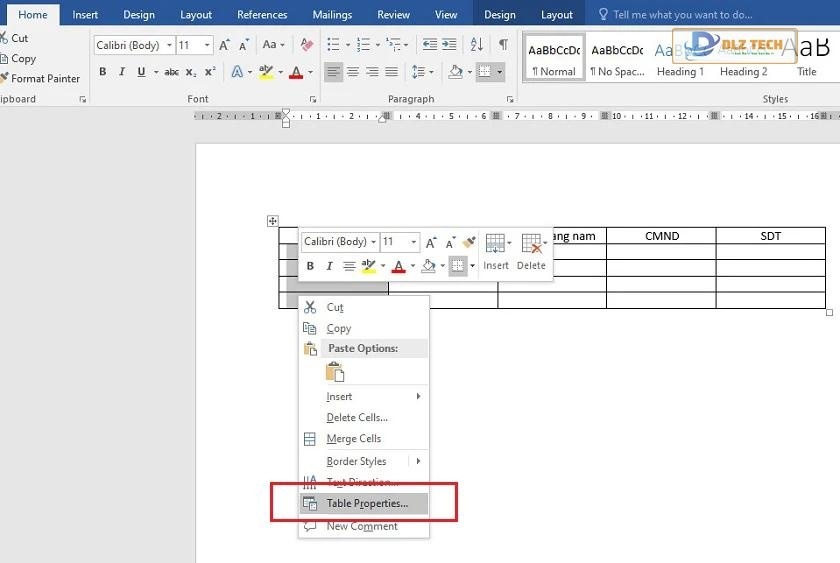Toggle Italic in the ribbon Font group

pyautogui.click(x=122, y=72)
